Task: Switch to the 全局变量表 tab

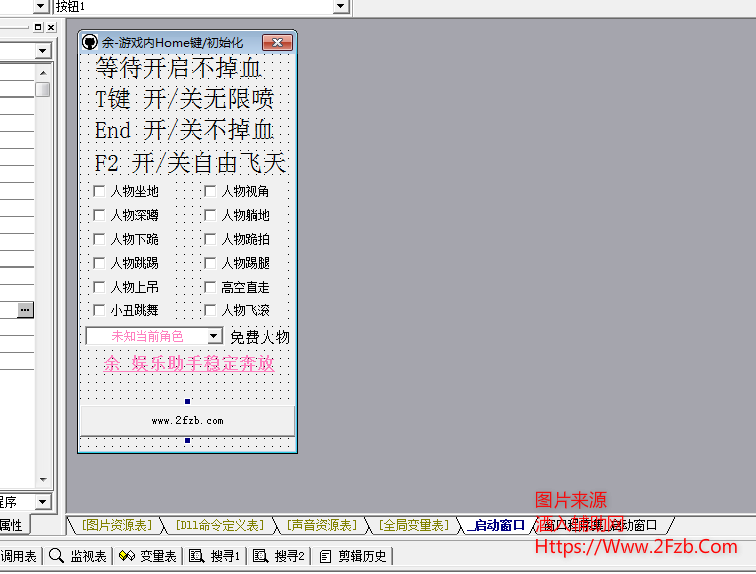Action: tap(413, 525)
